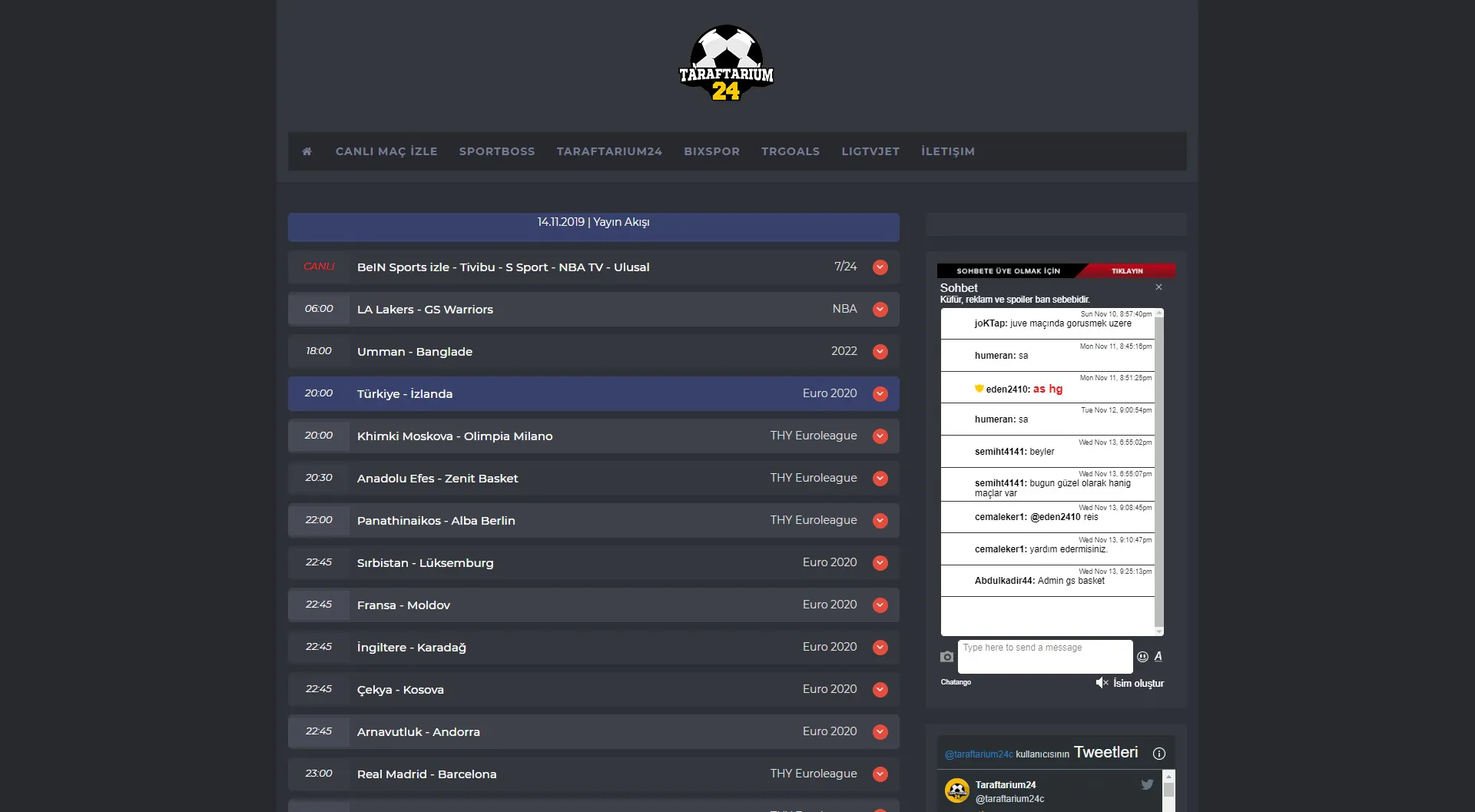Click Taraftarium24 Twitter profile avatar
The image size is (1475, 812).
pos(956,790)
